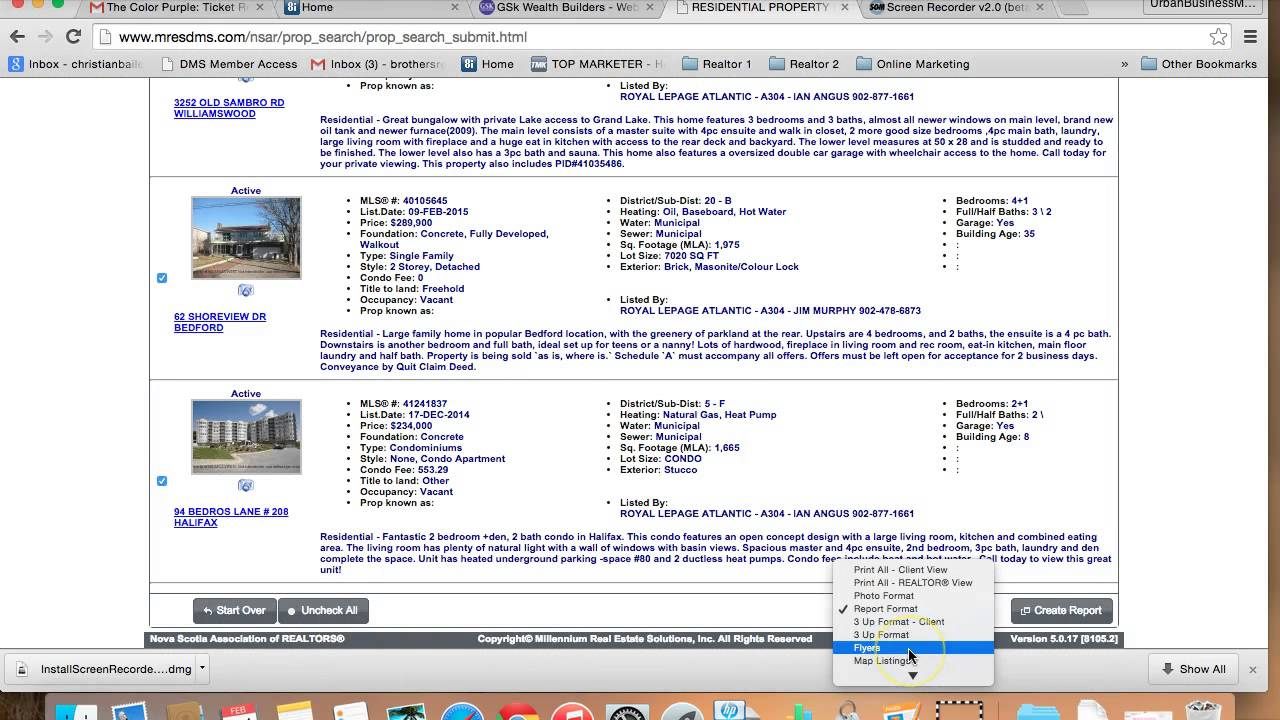
Task: Click MLS number 40105645
Action: [x=425, y=201]
